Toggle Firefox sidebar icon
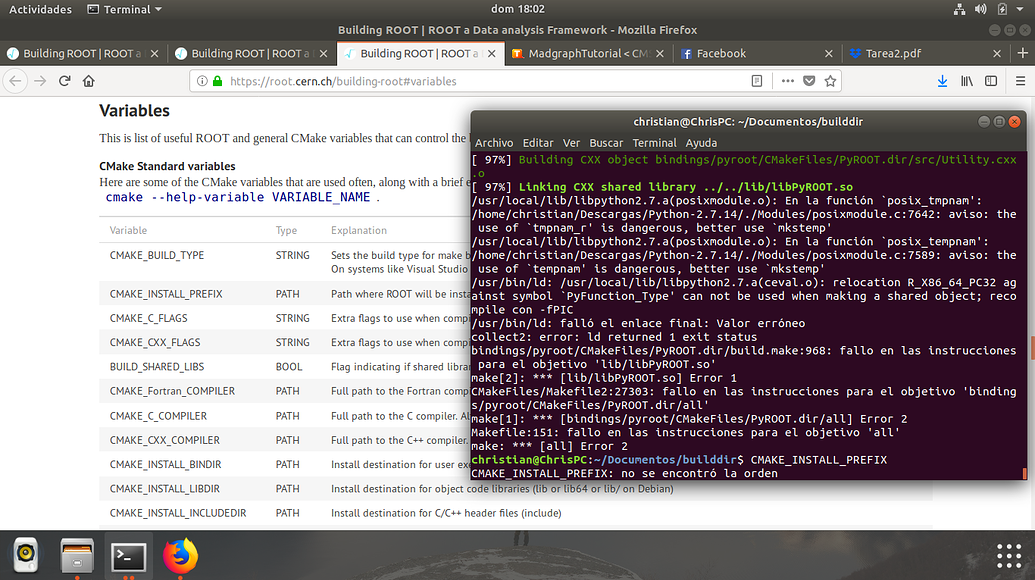The height and width of the screenshot is (580, 1035). tap(991, 81)
